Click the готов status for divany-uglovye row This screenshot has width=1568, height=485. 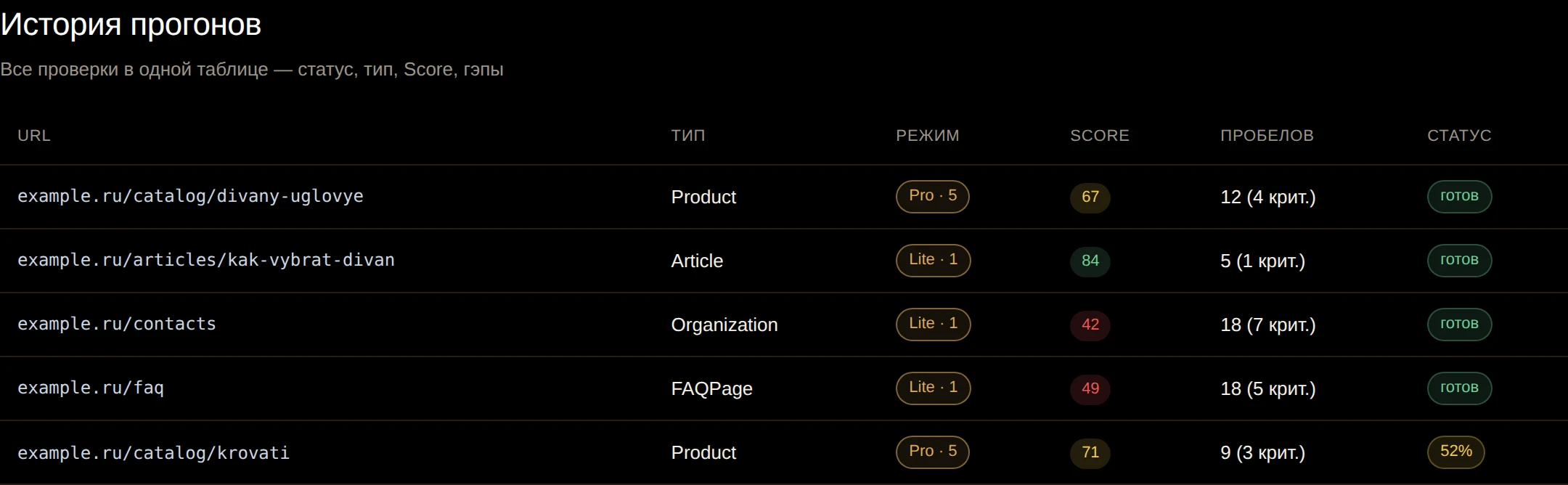tap(1460, 196)
